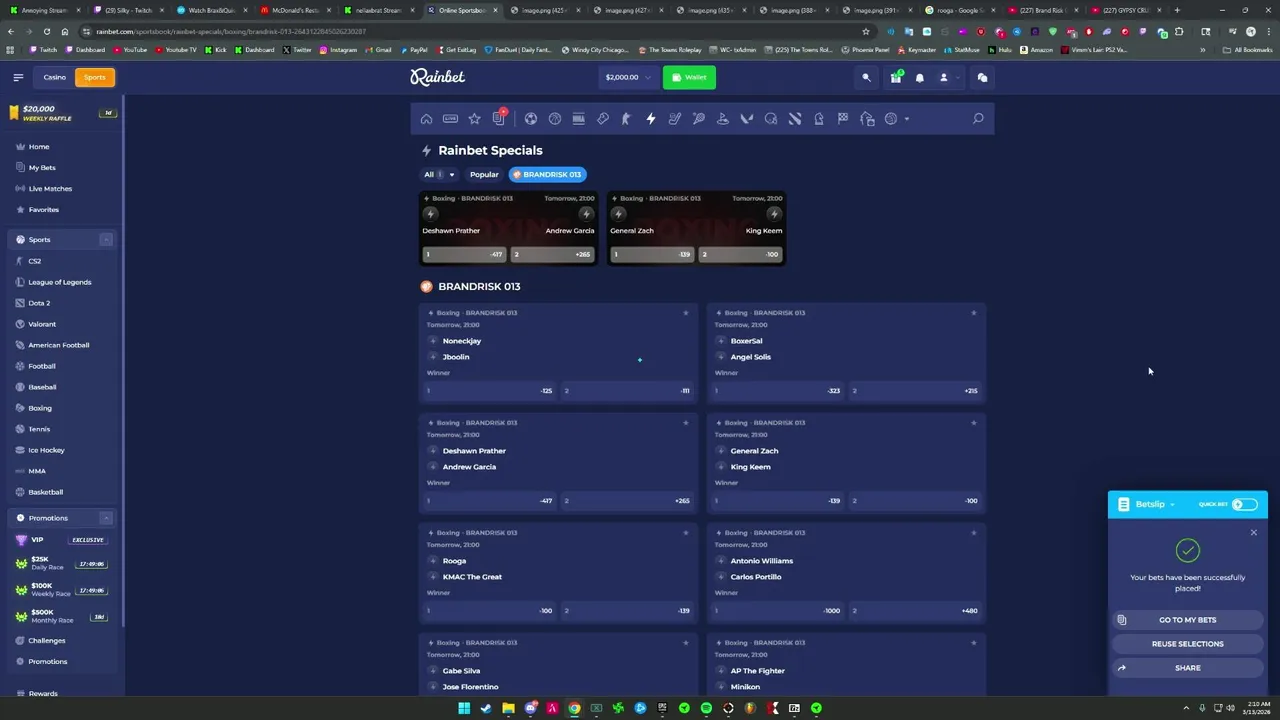1280x720 pixels.
Task: Switch to Sports mode
Action: [x=95, y=77]
